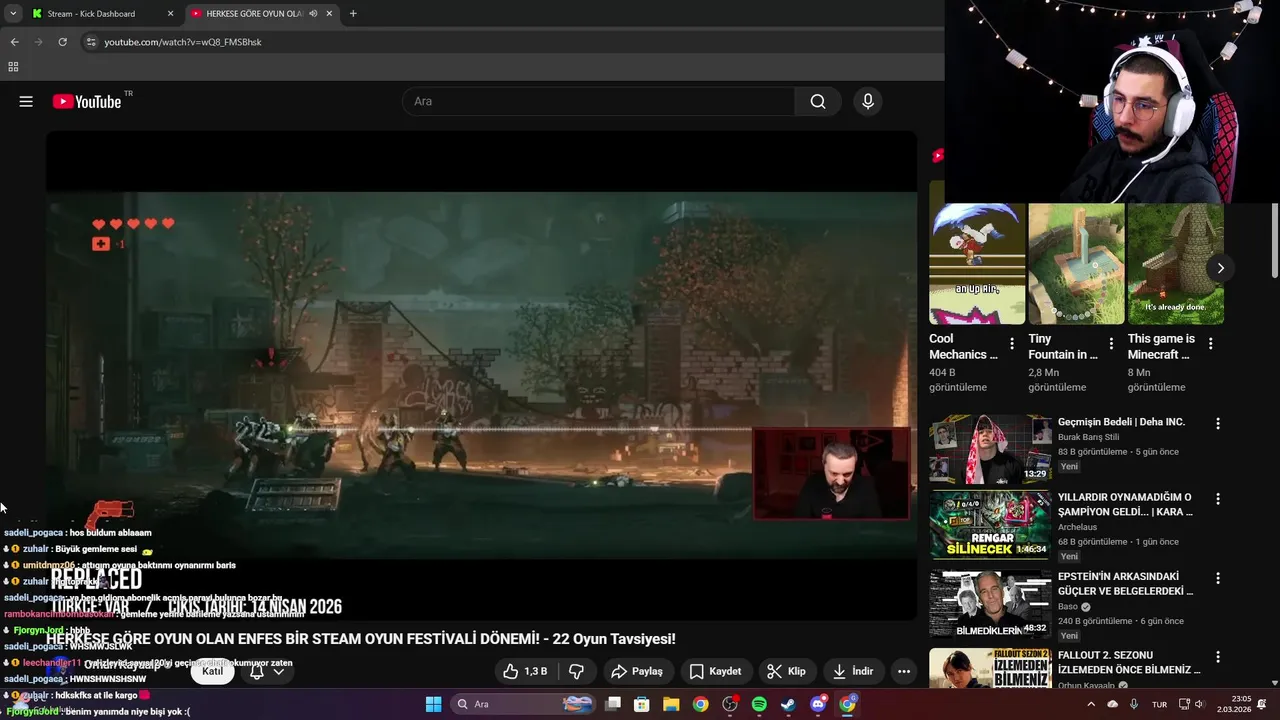Open options for This game is Minecraft short
Screen dimensions: 1280x720
(1211, 344)
